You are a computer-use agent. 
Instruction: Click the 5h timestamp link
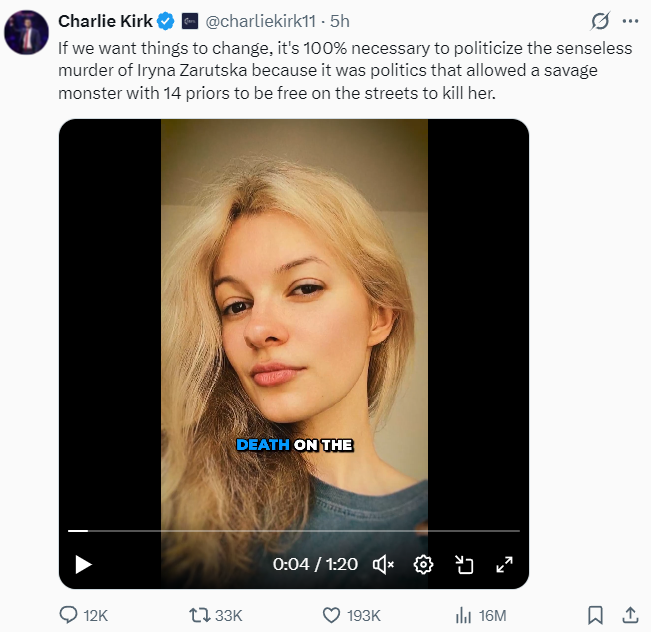coord(340,21)
